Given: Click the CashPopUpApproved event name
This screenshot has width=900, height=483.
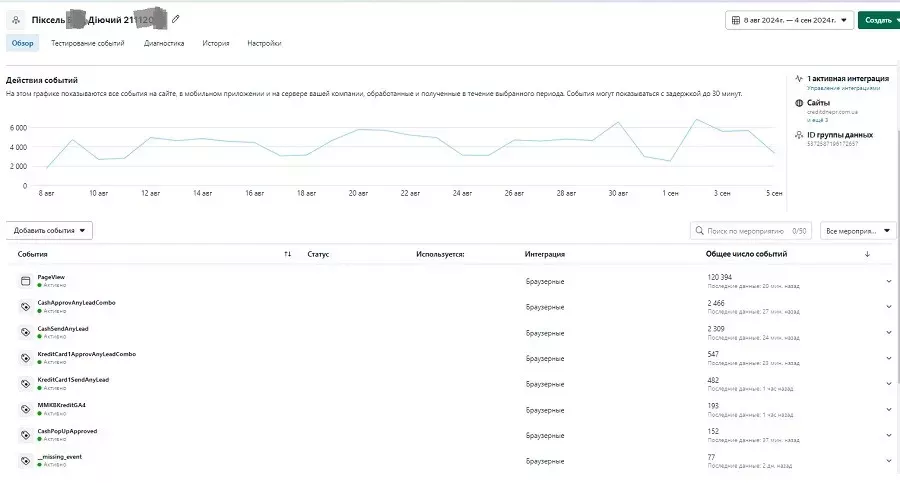Looking at the screenshot, I should [67, 431].
